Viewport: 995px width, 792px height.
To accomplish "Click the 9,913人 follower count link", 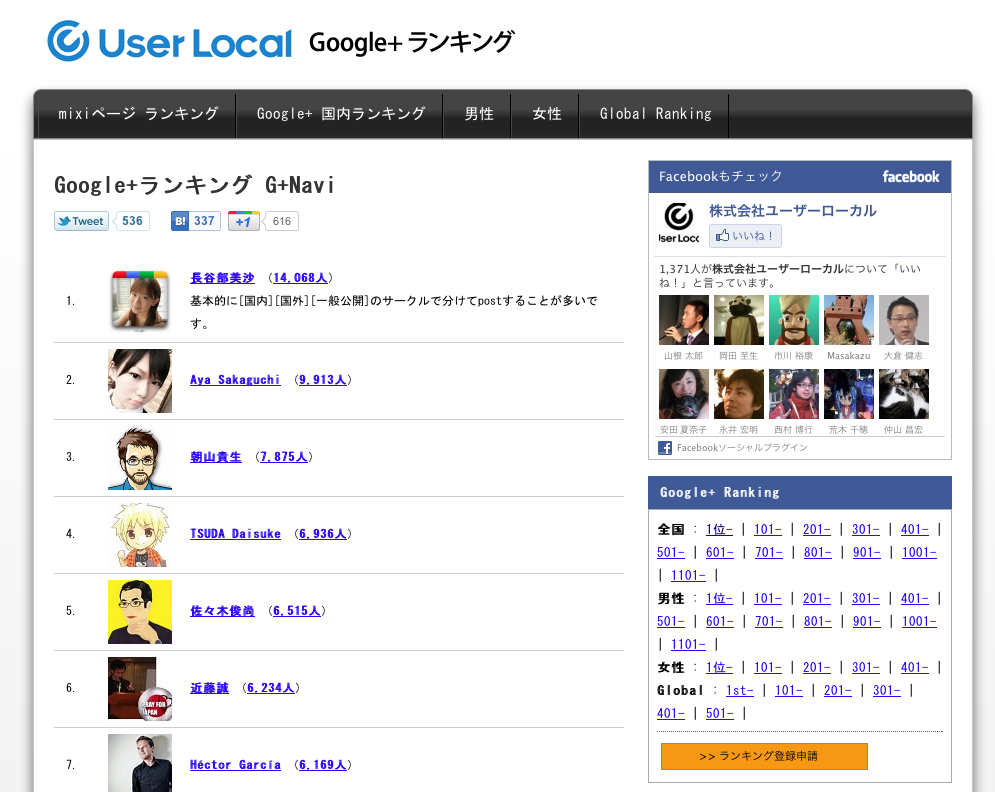I will tap(322, 380).
